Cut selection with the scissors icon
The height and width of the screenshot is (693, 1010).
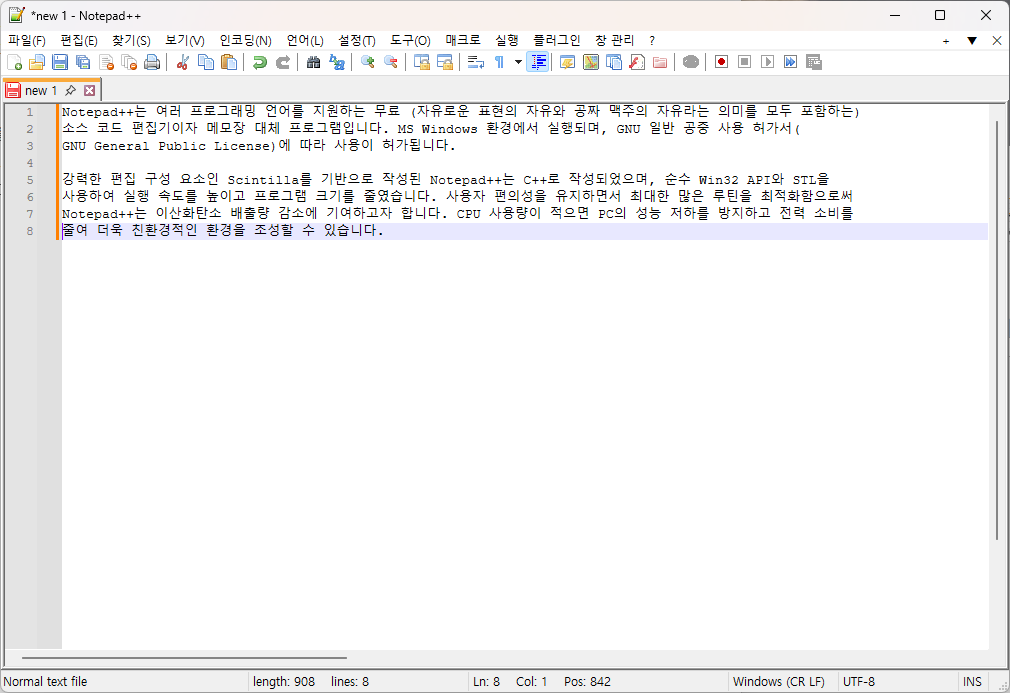tap(183, 62)
